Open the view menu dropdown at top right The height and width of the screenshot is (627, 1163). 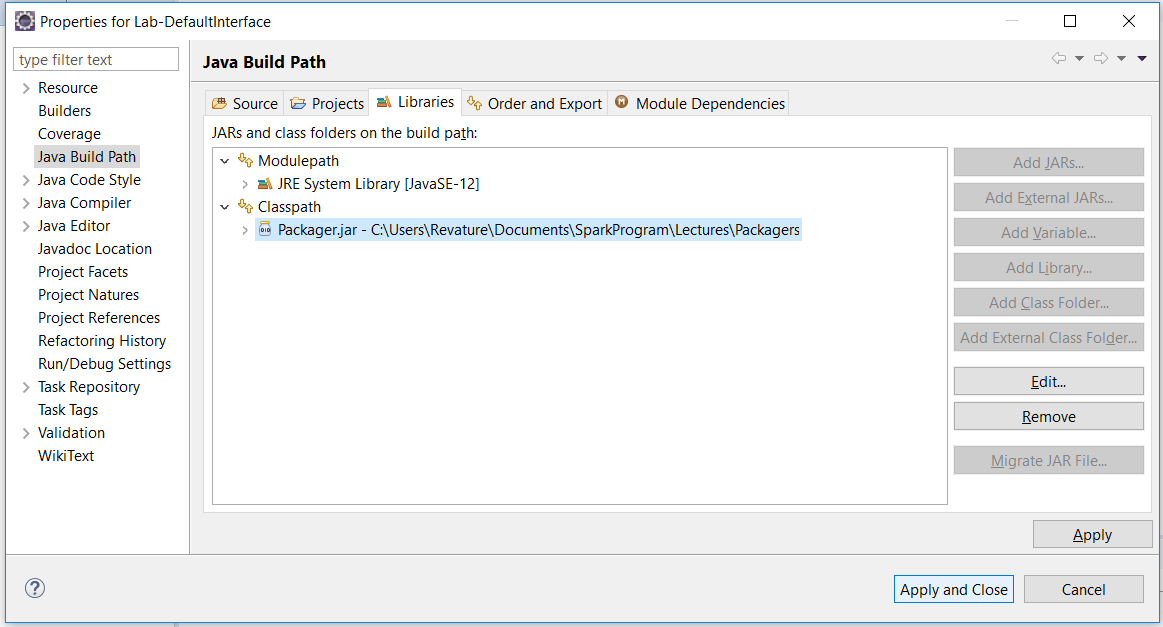(1143, 59)
